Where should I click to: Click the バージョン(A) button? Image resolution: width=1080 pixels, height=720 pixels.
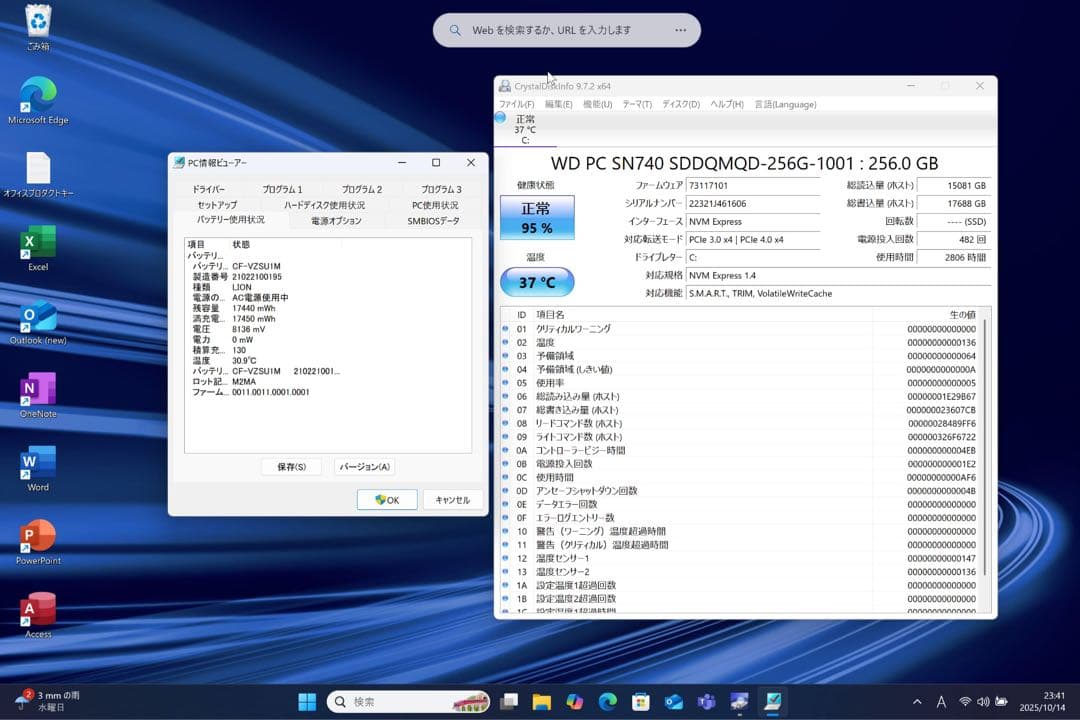click(364, 466)
